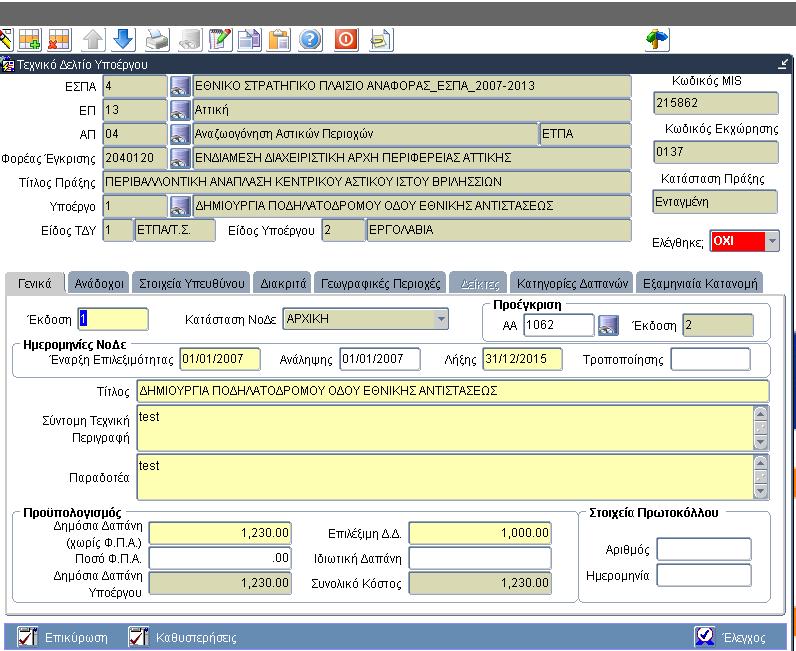Open lookup list beside ΕΠ field
Screen dimensions: 796x651
[x=180, y=110]
